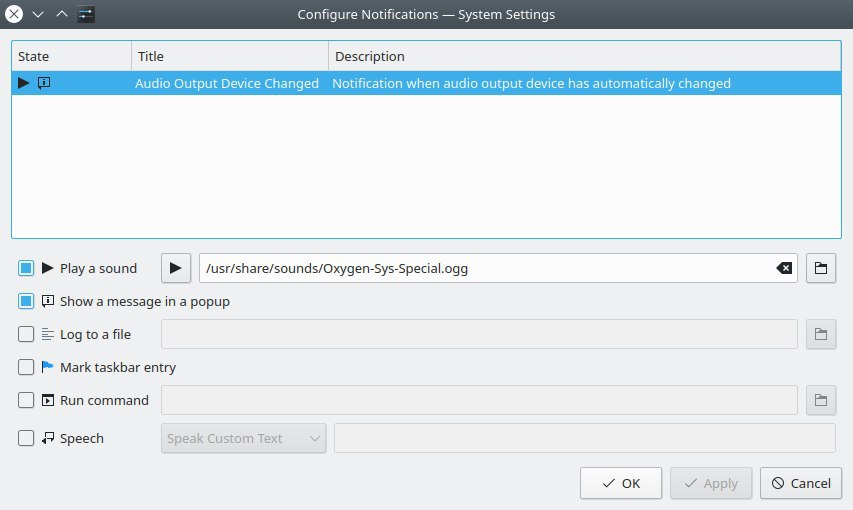
Task: Click the speech icon beside Speech label
Action: pos(48,438)
